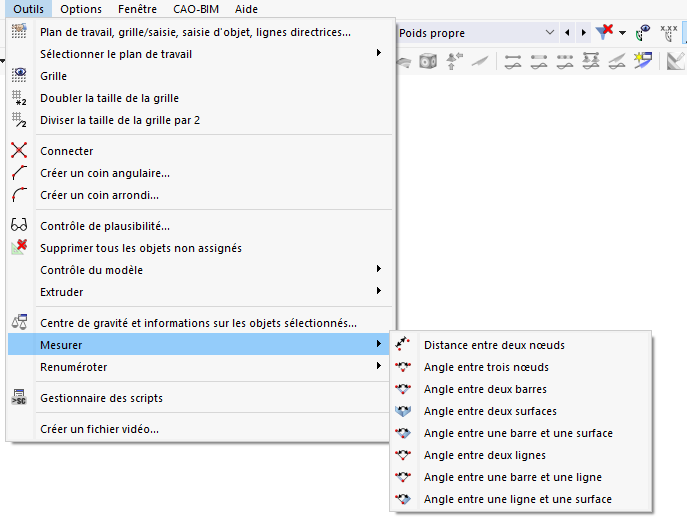Click icon for angle between two bars

point(403,389)
